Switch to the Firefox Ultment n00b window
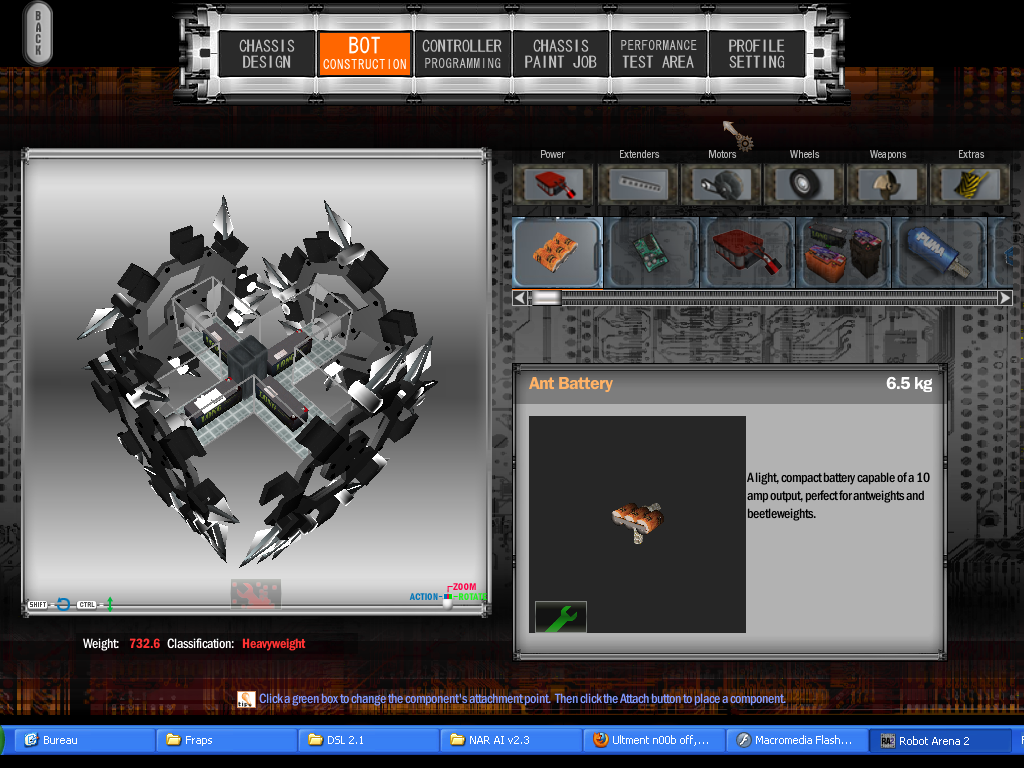The height and width of the screenshot is (768, 1024). point(654,740)
